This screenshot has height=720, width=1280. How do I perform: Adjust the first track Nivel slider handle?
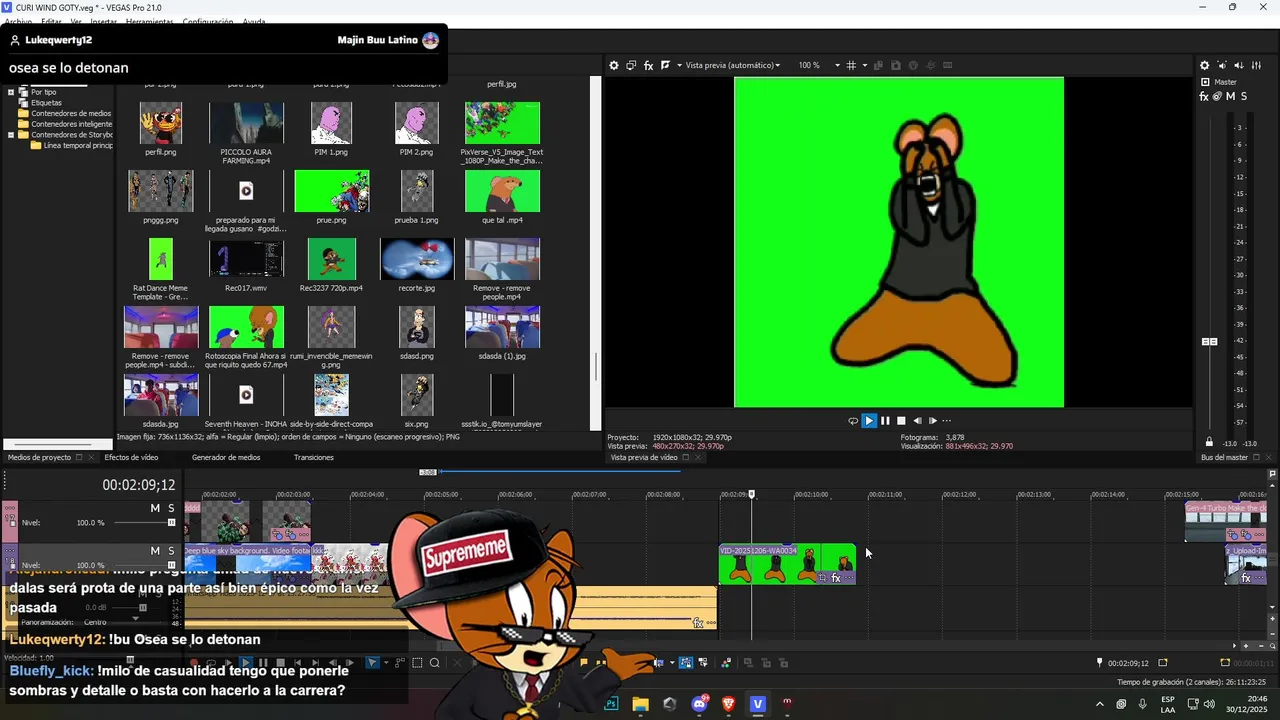[171, 522]
